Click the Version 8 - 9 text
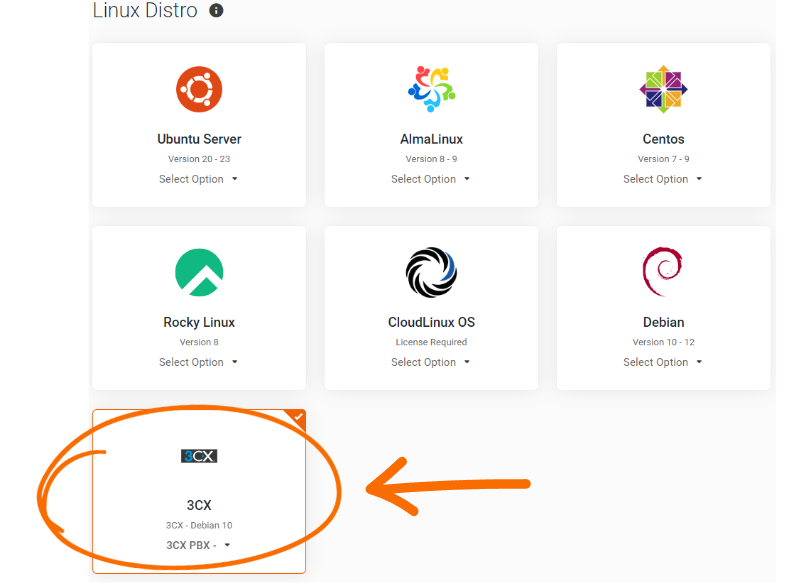 click(x=431, y=159)
